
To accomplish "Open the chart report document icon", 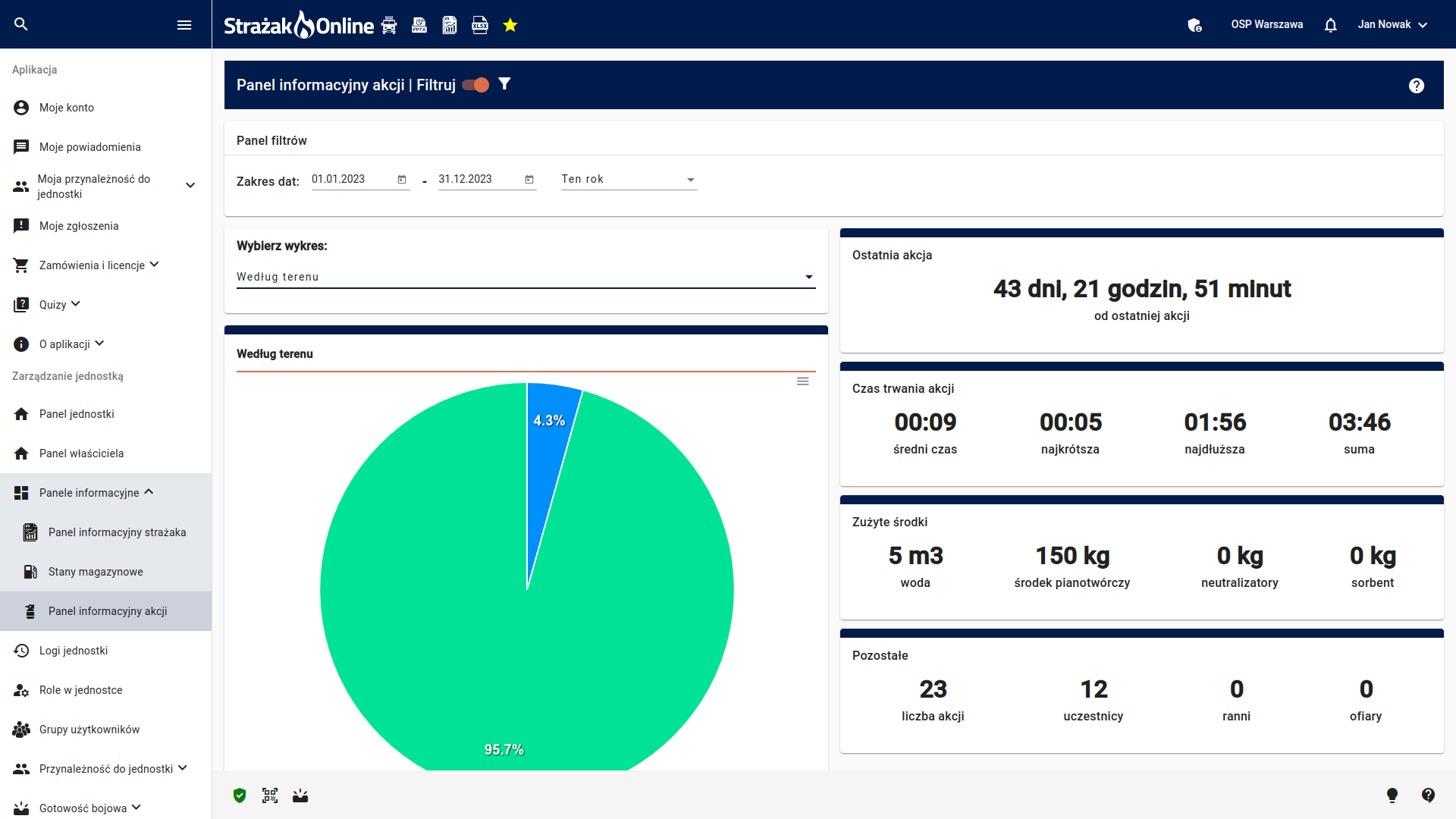I will 450,25.
